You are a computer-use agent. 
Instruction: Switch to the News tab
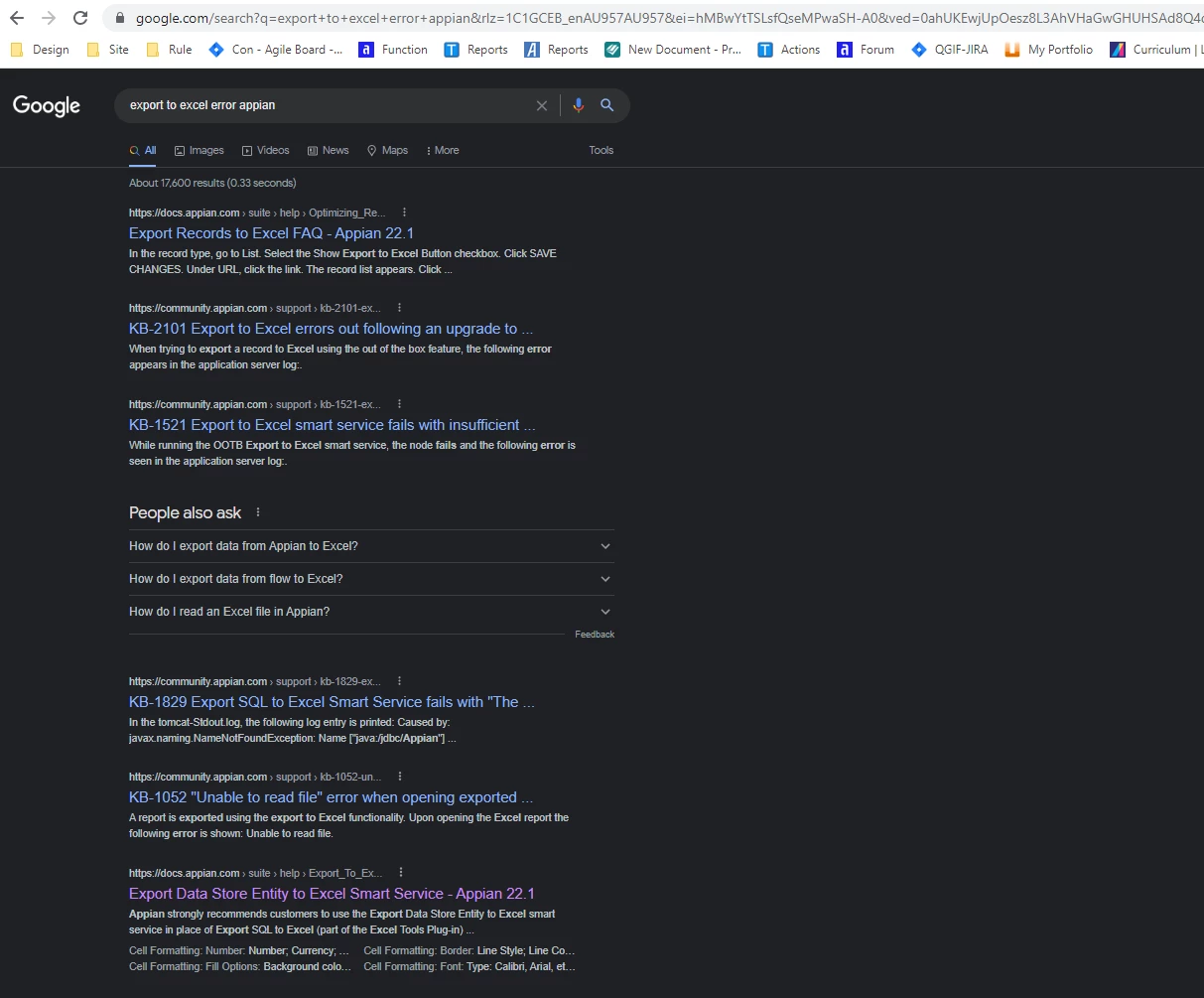click(329, 150)
